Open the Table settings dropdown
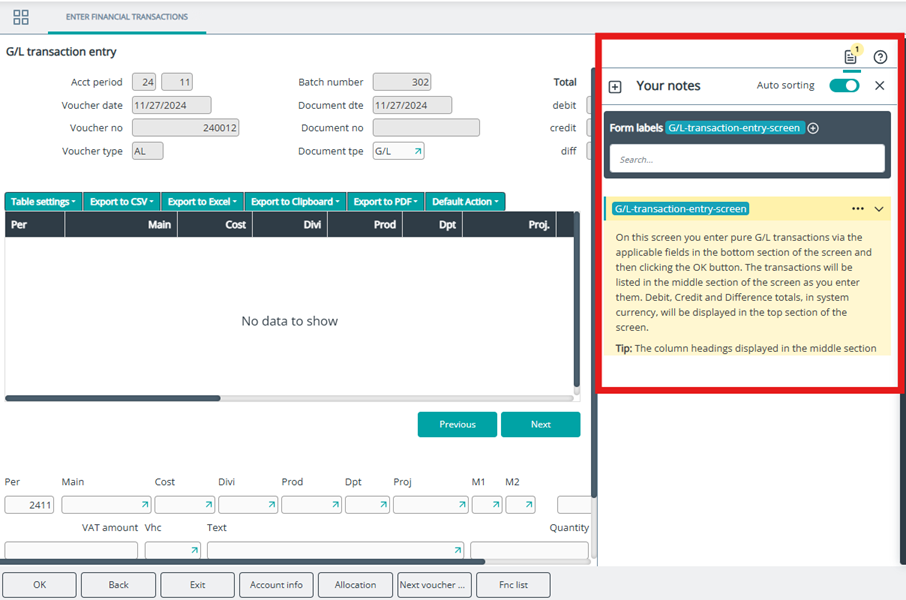The image size is (906, 600). [x=43, y=202]
